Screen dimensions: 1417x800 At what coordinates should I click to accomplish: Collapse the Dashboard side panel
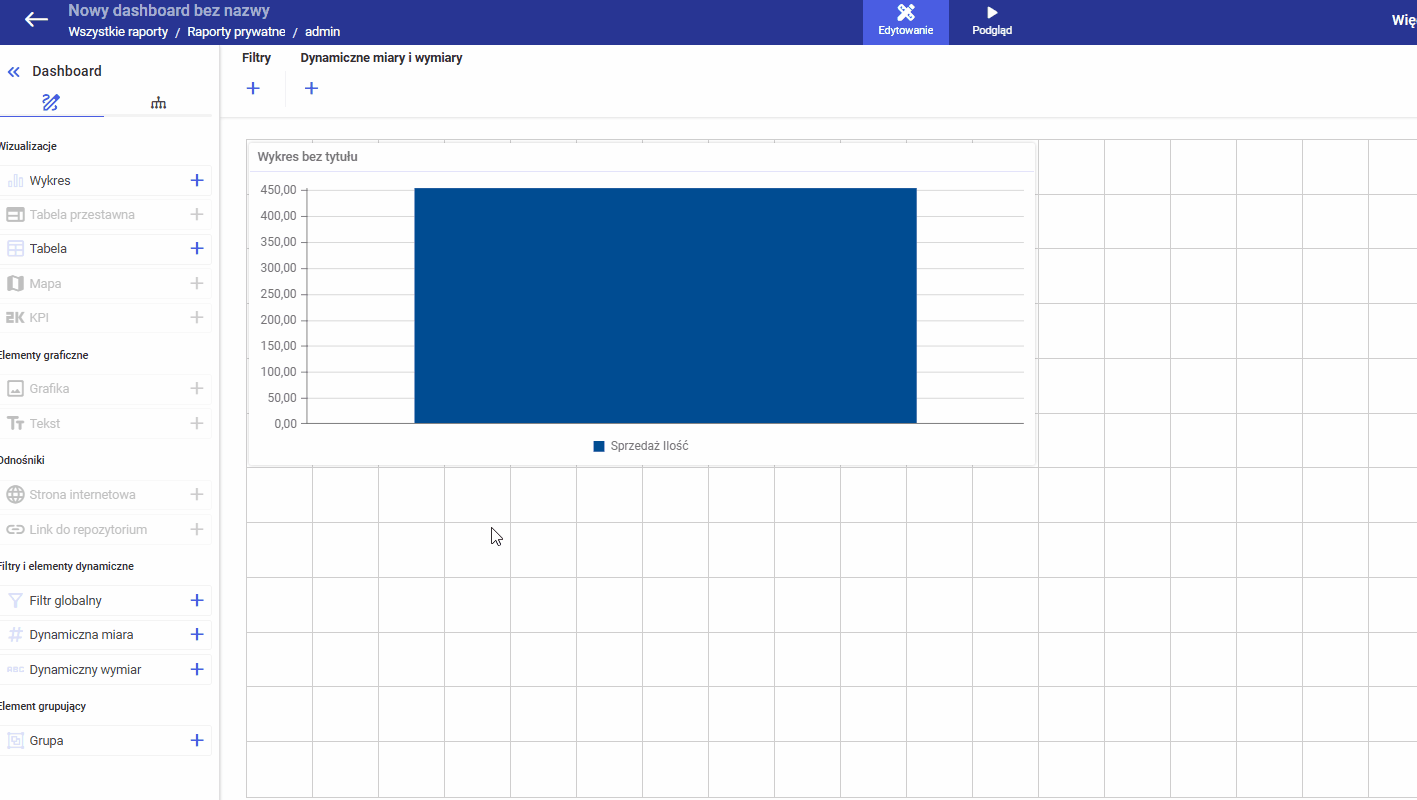coord(14,72)
